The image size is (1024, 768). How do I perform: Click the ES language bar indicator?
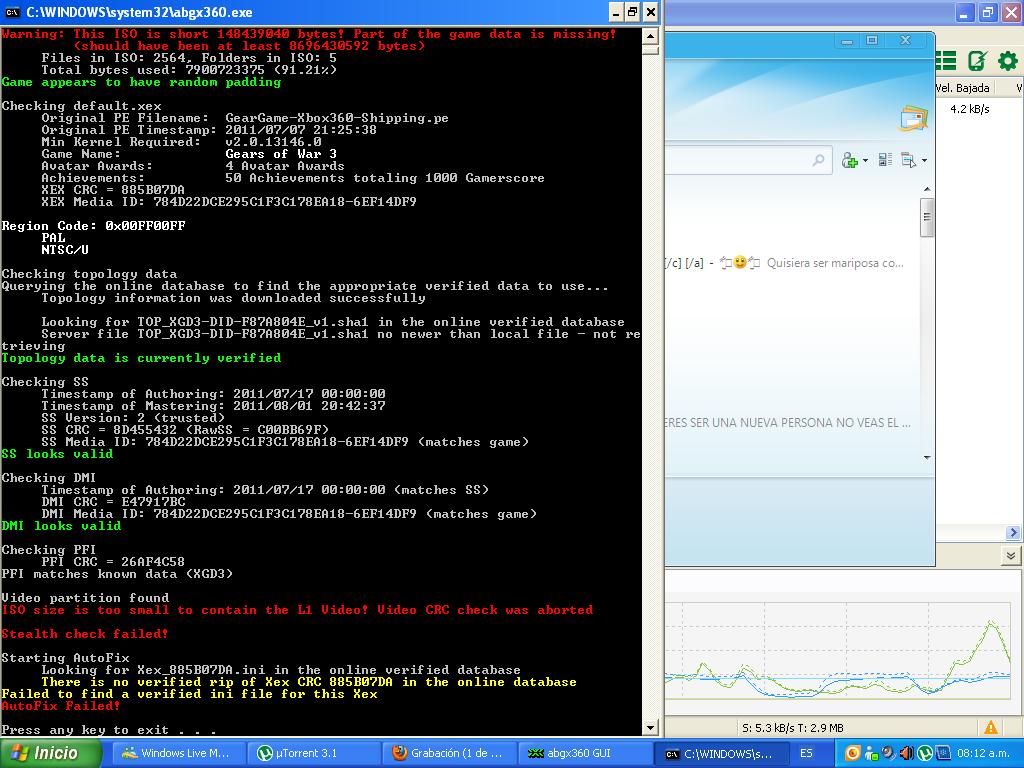pos(806,753)
